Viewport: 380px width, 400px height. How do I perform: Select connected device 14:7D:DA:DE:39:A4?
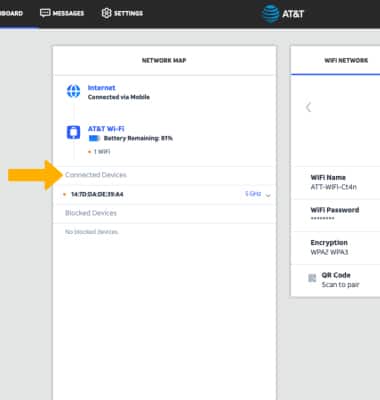click(x=97, y=194)
